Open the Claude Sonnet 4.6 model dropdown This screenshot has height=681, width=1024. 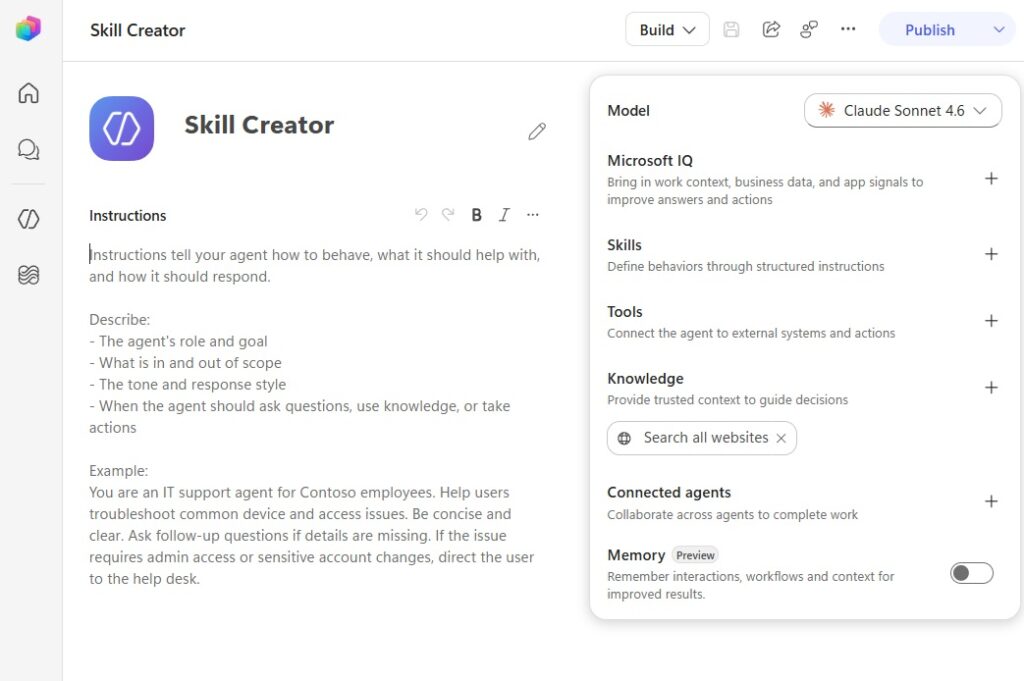point(903,110)
